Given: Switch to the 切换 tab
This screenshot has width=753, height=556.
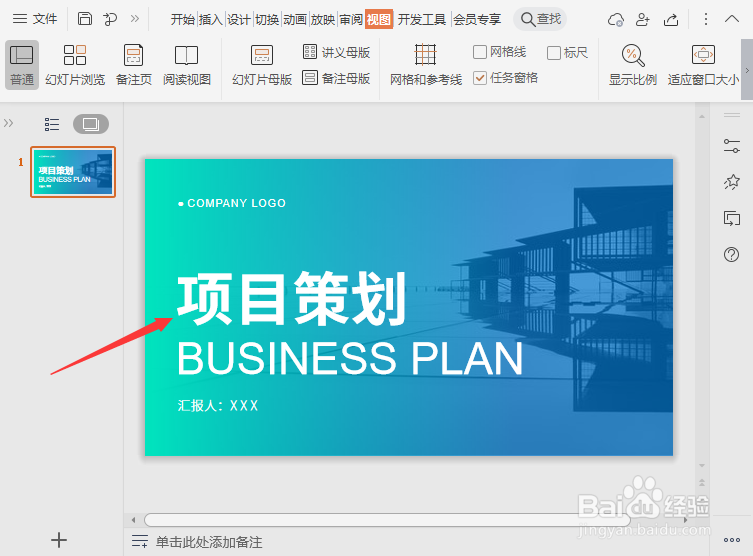Looking at the screenshot, I should coord(267,20).
